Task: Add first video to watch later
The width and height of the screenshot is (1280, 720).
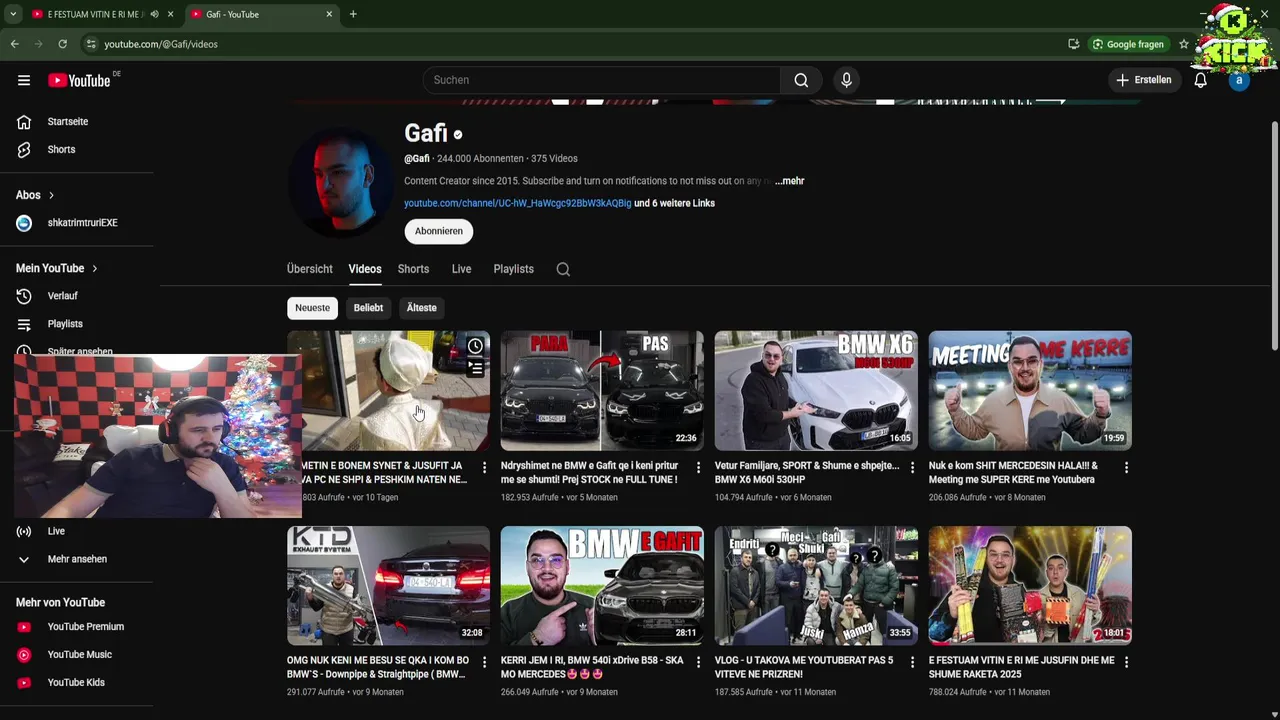Action: [475, 346]
